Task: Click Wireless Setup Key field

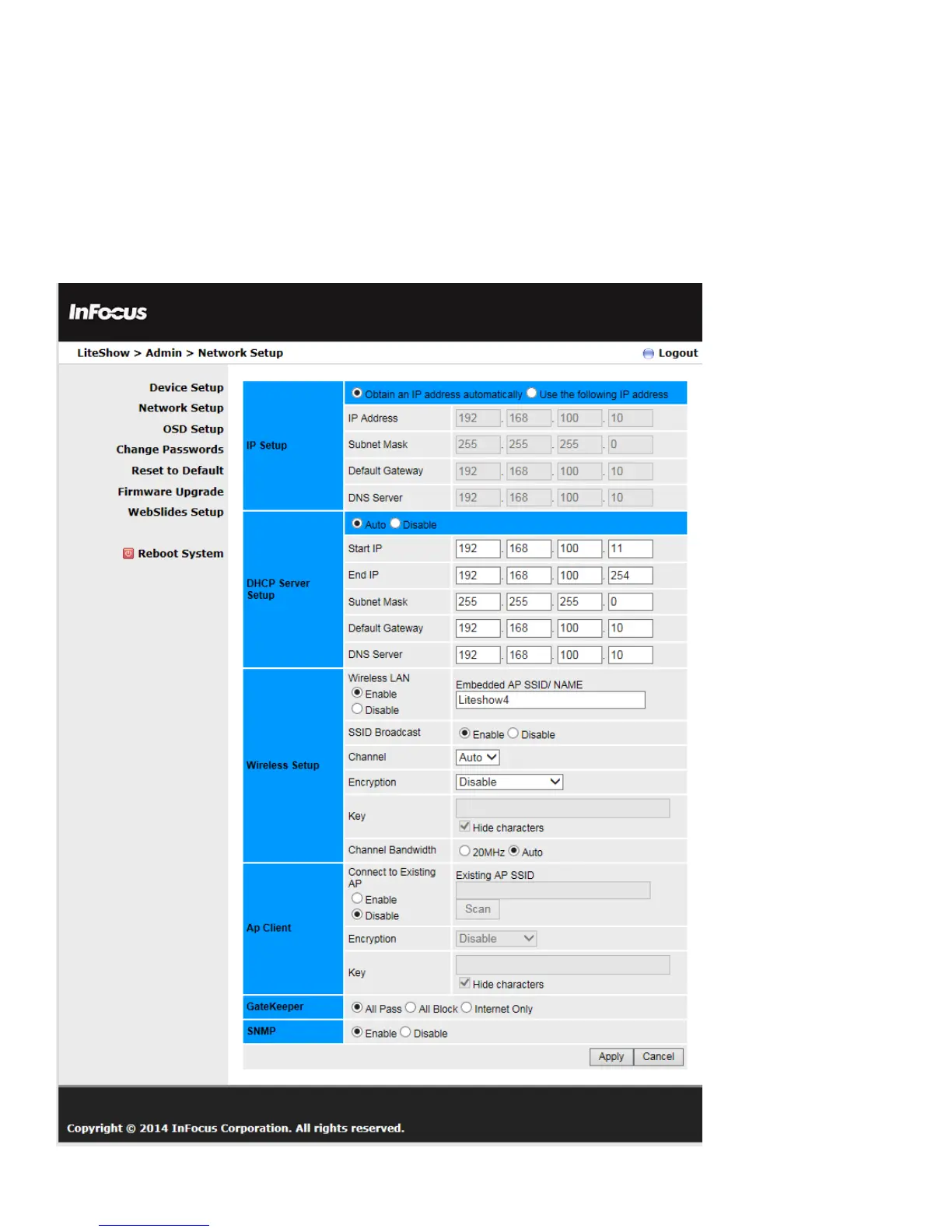Action: (x=562, y=808)
